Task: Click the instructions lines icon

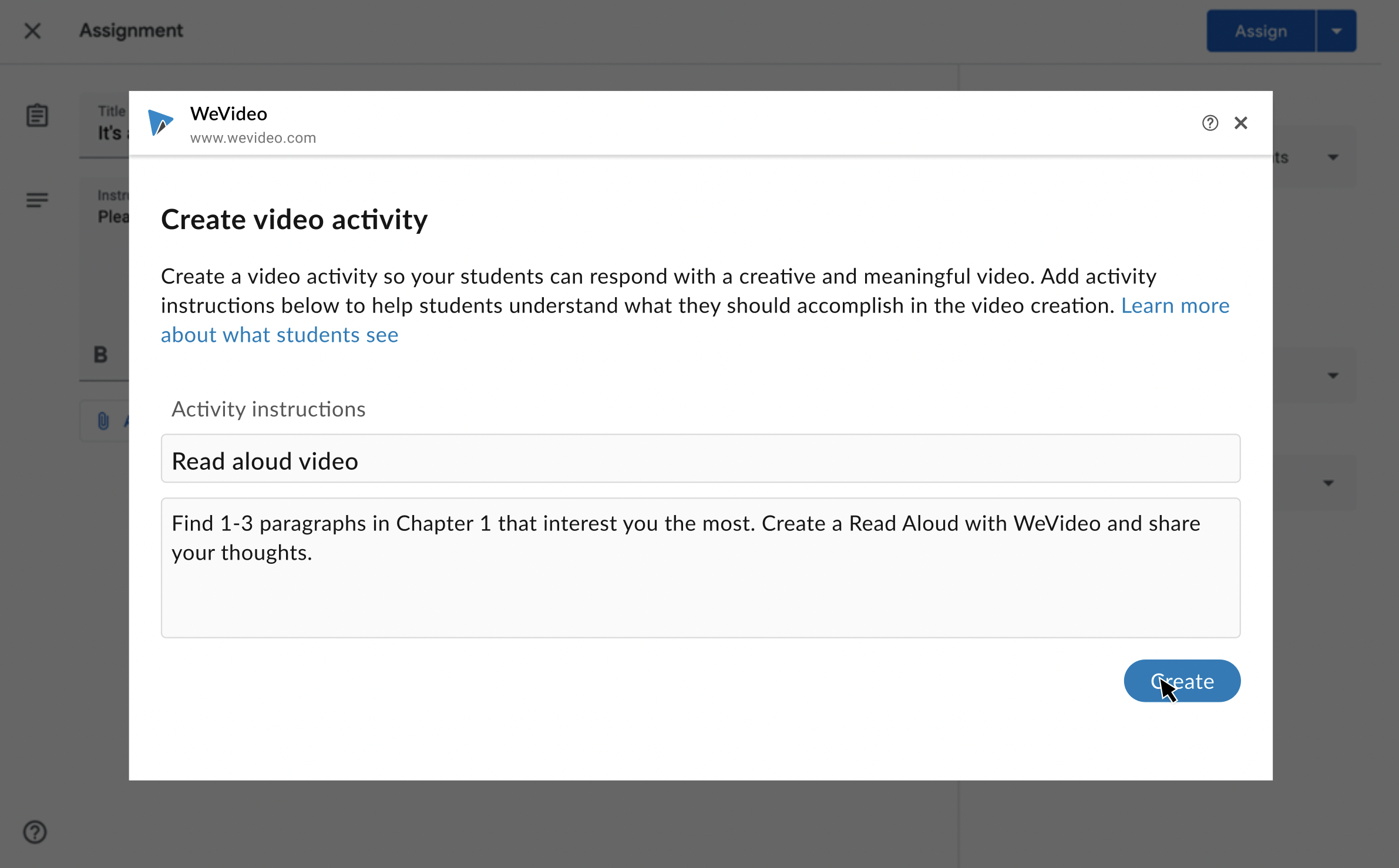Action: point(37,200)
